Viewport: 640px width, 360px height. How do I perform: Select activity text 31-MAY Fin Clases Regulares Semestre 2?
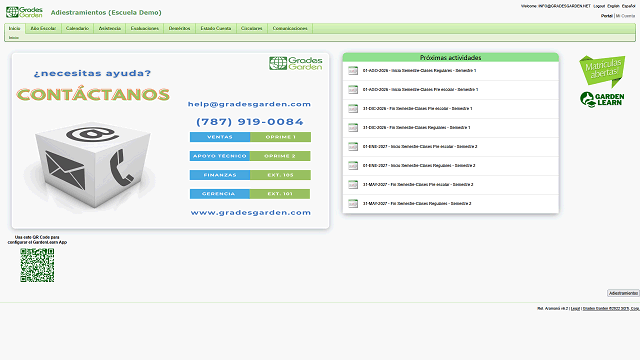[417, 203]
